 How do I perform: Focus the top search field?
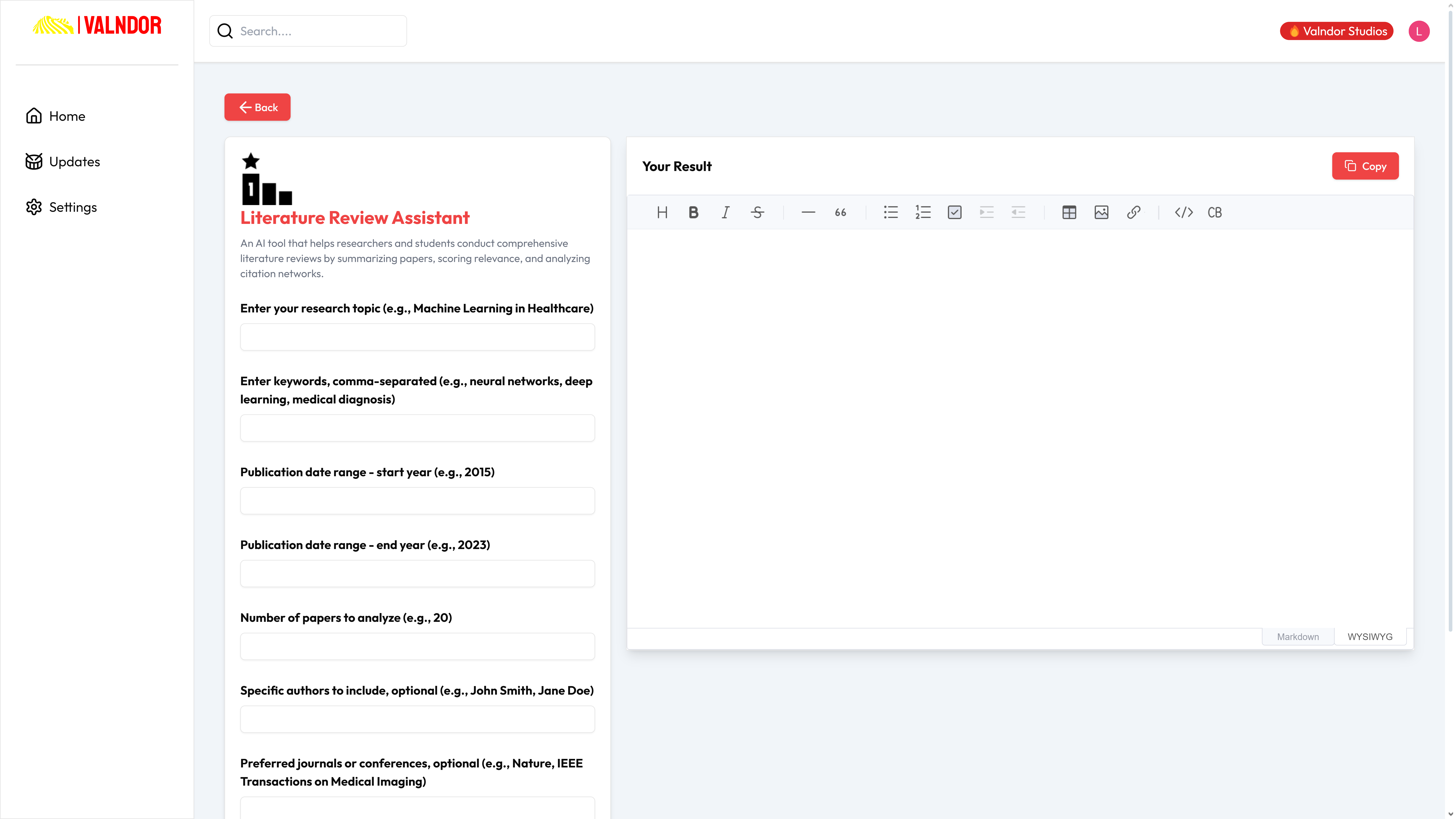tap(308, 31)
